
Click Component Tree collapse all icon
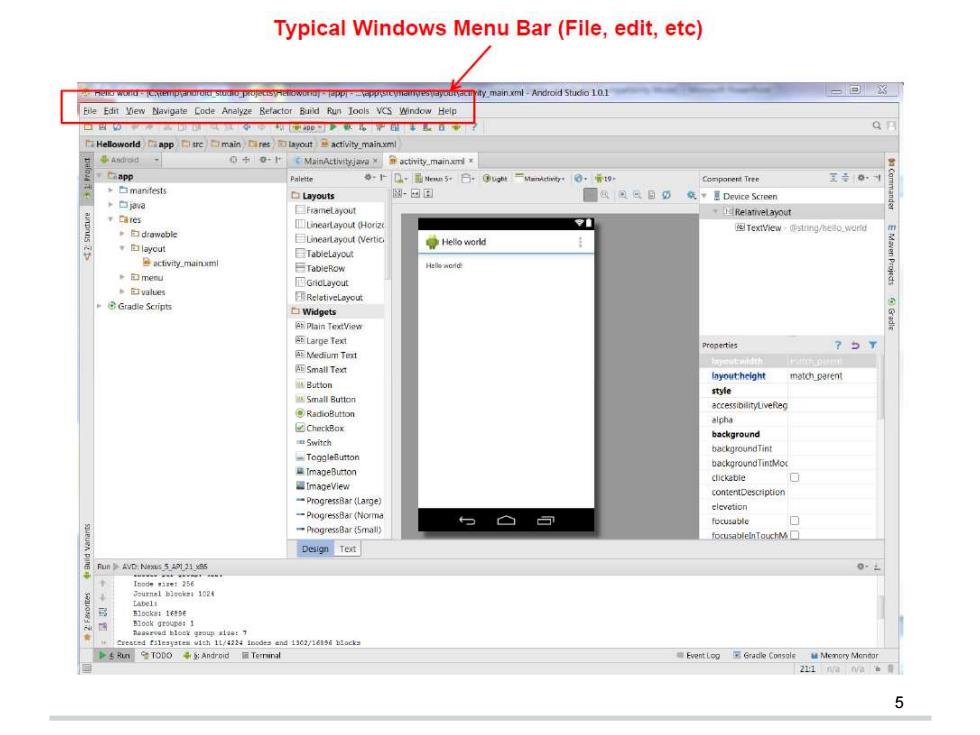pyautogui.click(x=845, y=178)
